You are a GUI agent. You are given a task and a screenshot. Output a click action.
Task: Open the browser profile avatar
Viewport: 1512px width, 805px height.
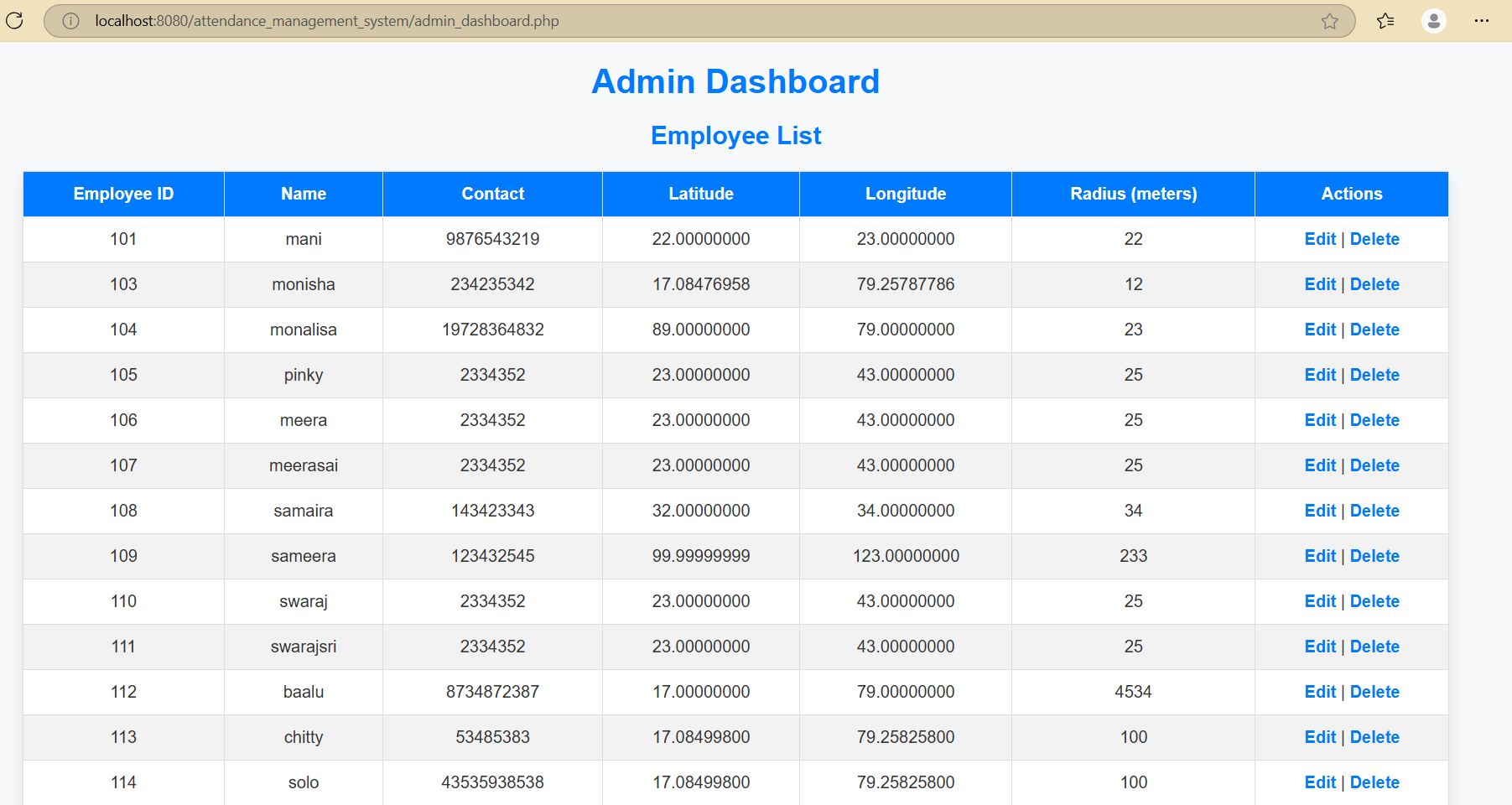point(1434,21)
